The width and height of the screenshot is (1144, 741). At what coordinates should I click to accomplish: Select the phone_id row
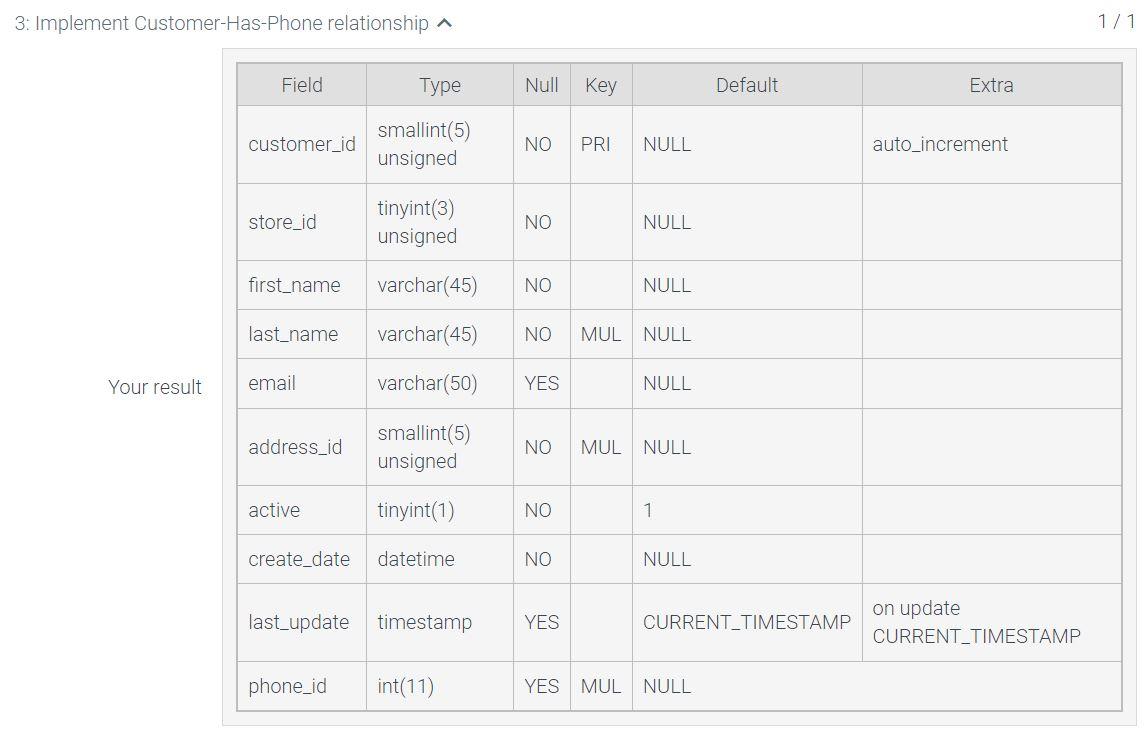pyautogui.click(x=288, y=686)
